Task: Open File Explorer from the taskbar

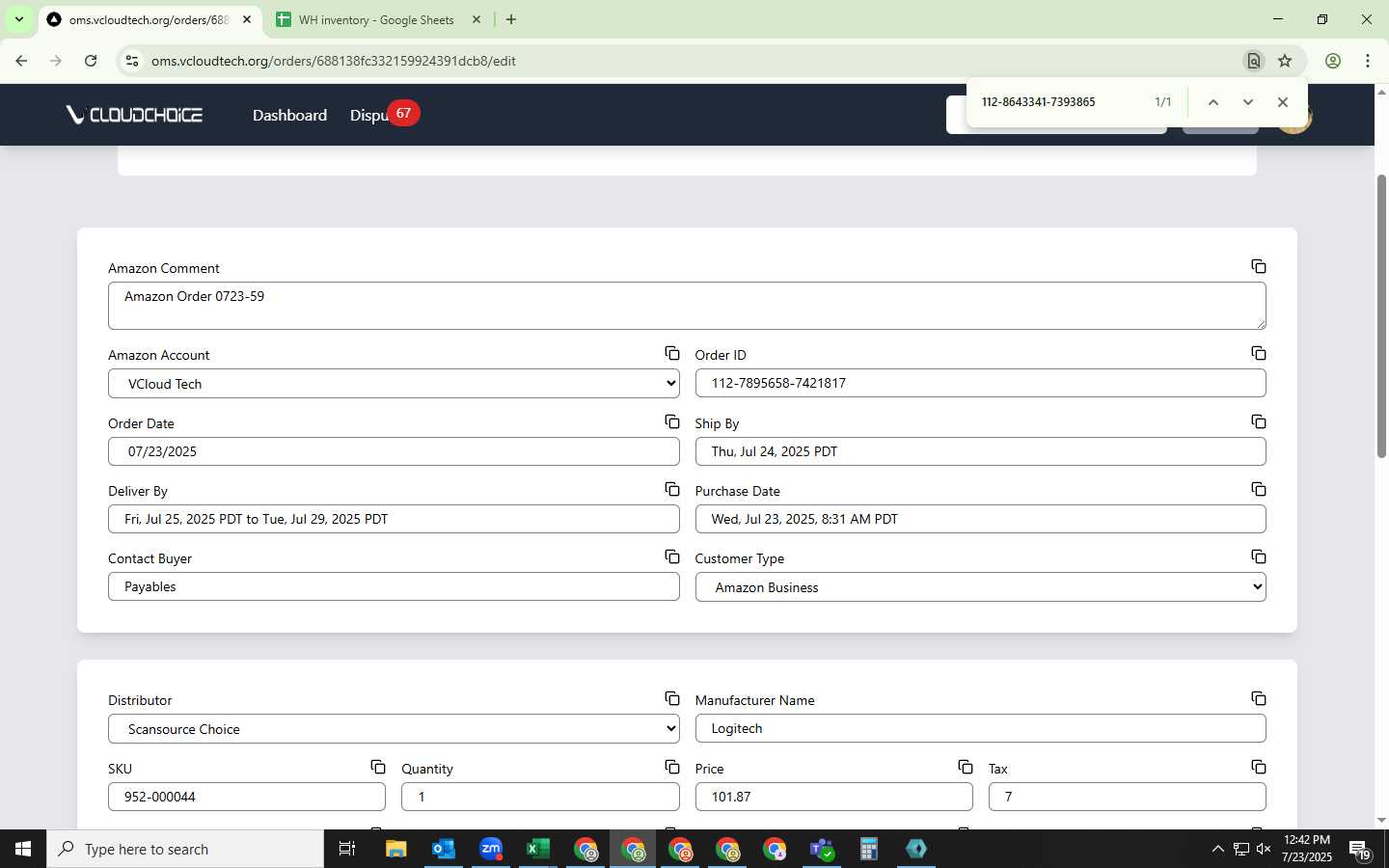Action: (395, 849)
